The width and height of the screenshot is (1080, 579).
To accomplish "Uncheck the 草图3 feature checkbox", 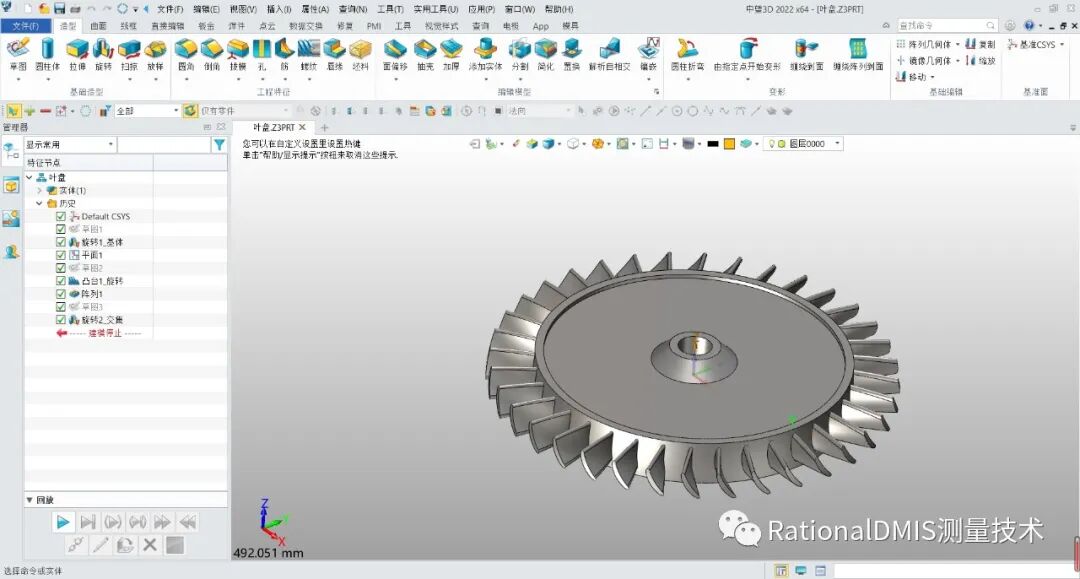I will point(61,307).
